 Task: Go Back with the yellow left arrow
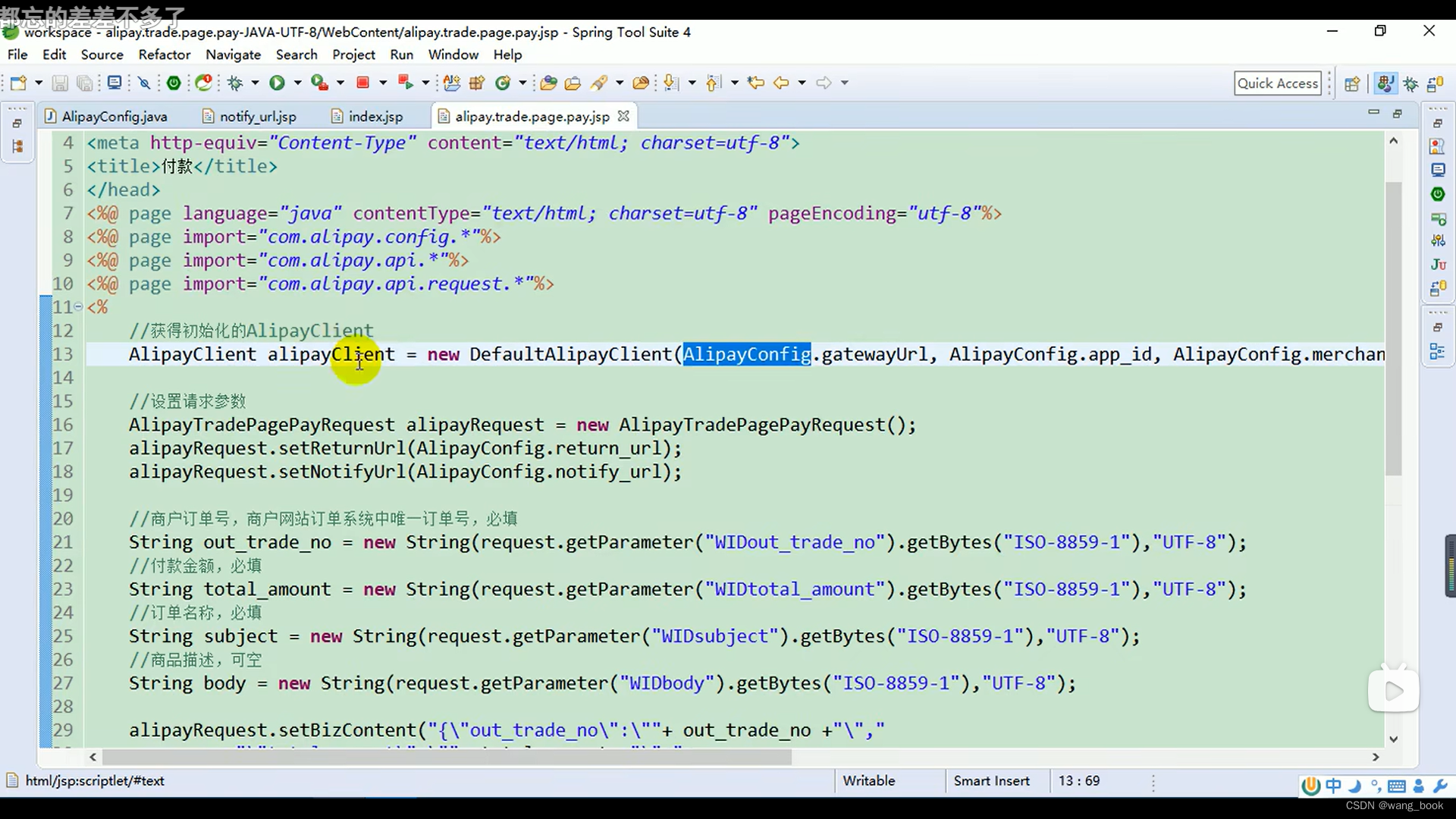pos(781,83)
